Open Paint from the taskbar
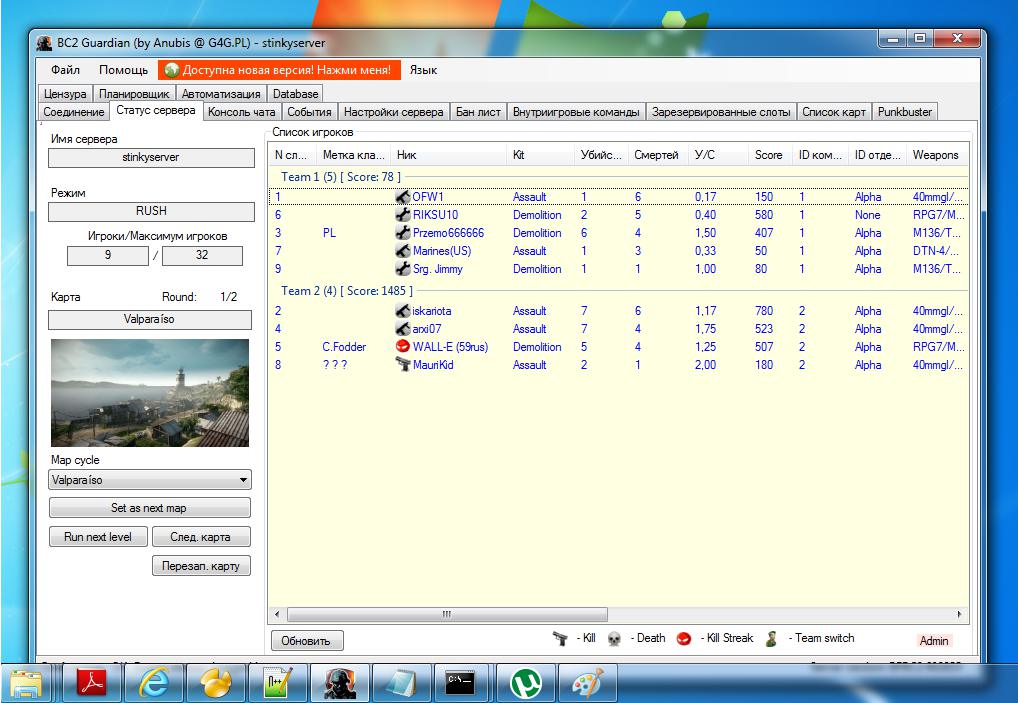1018x703 pixels. tap(587, 683)
